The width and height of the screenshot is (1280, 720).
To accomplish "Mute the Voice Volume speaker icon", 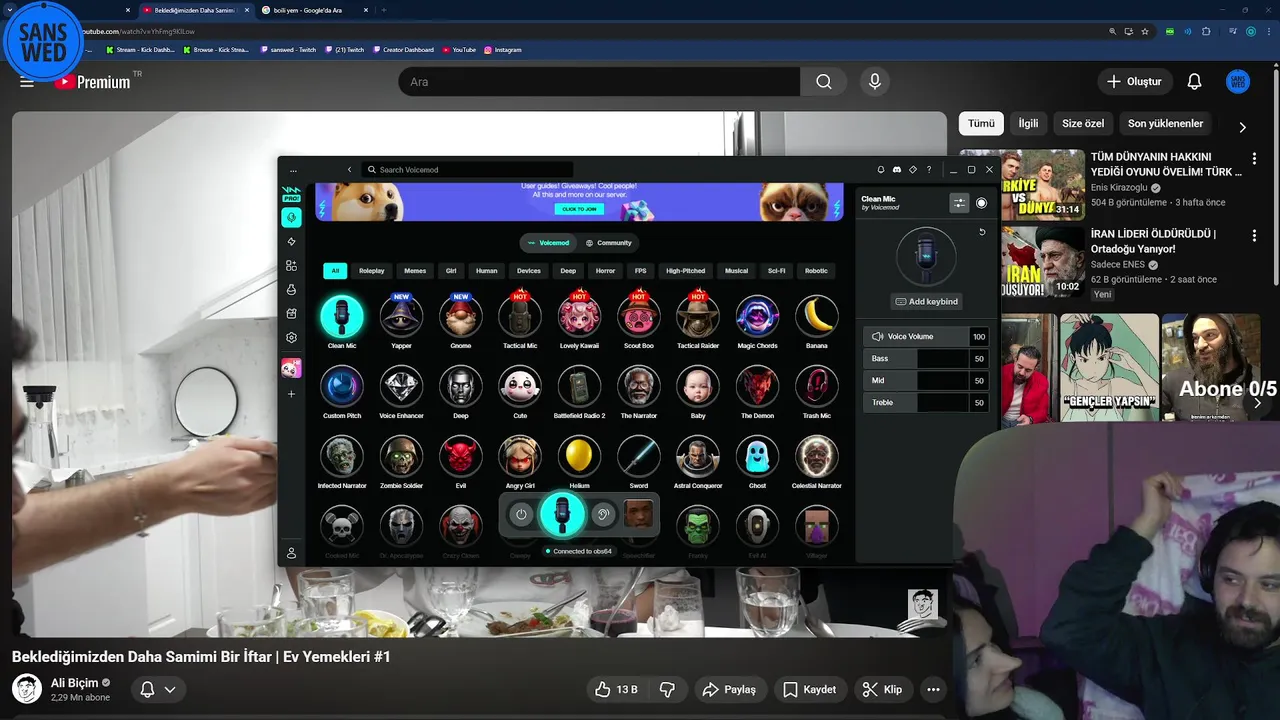I will tap(877, 337).
